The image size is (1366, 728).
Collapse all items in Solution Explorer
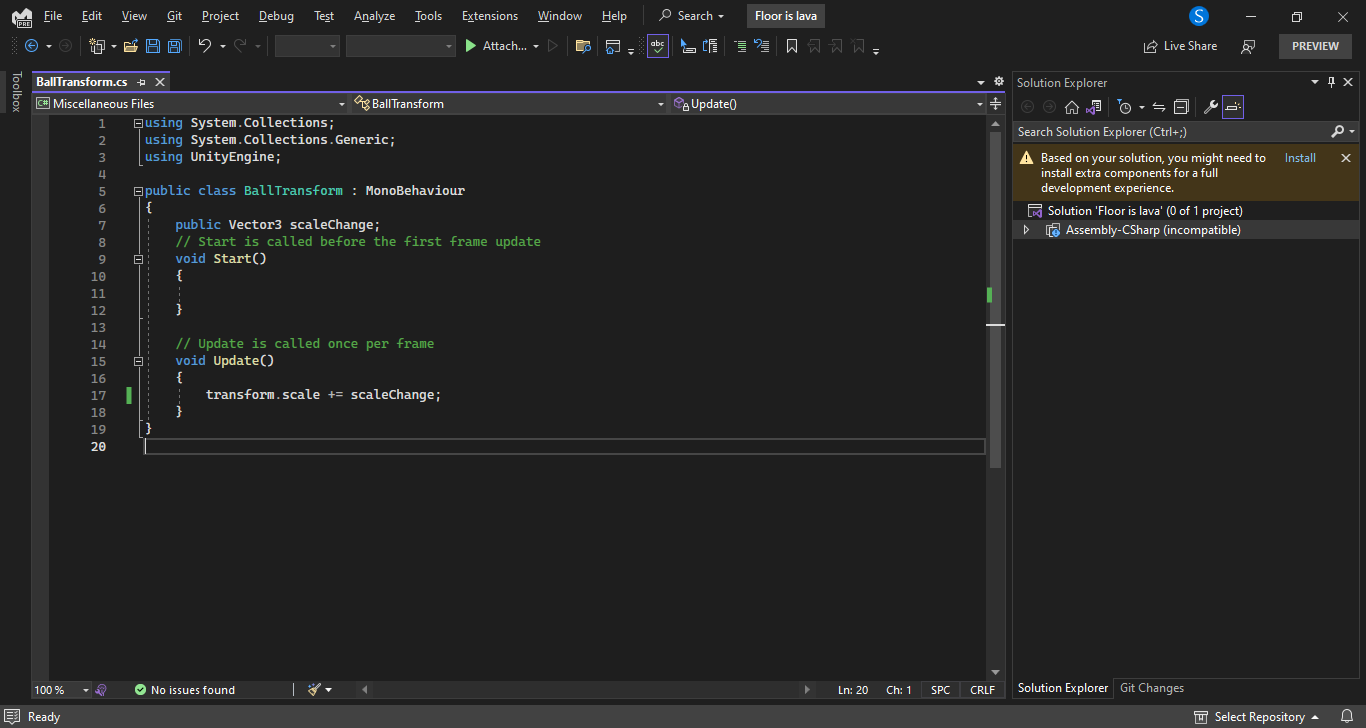pos(1181,107)
